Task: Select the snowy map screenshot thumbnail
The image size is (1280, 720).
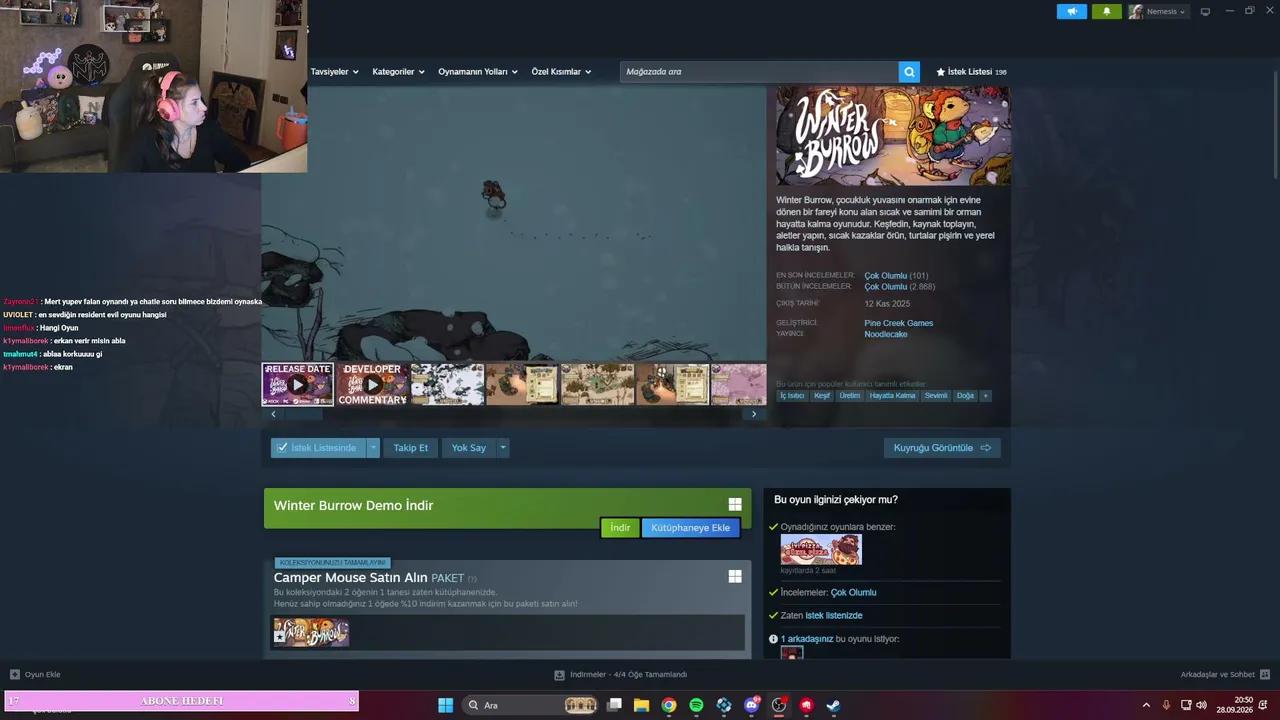Action: click(448, 384)
